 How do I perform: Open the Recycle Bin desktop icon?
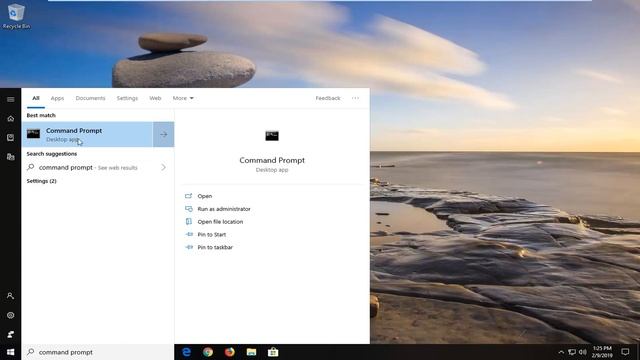pyautogui.click(x=16, y=16)
